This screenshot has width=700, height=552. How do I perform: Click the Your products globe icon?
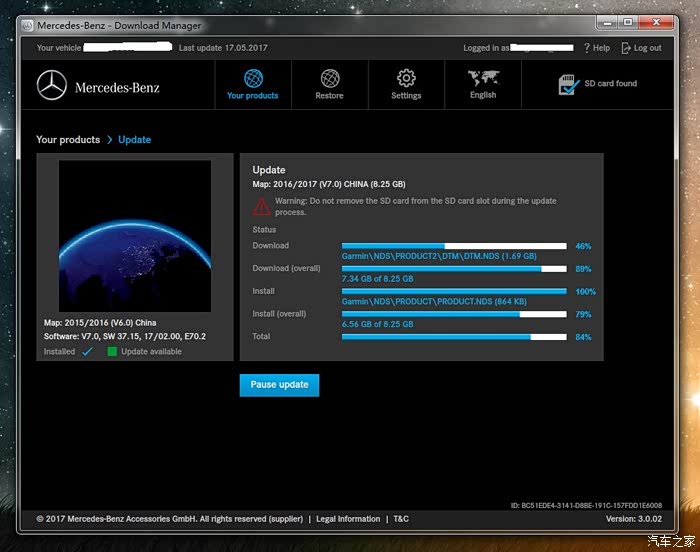(x=253, y=78)
